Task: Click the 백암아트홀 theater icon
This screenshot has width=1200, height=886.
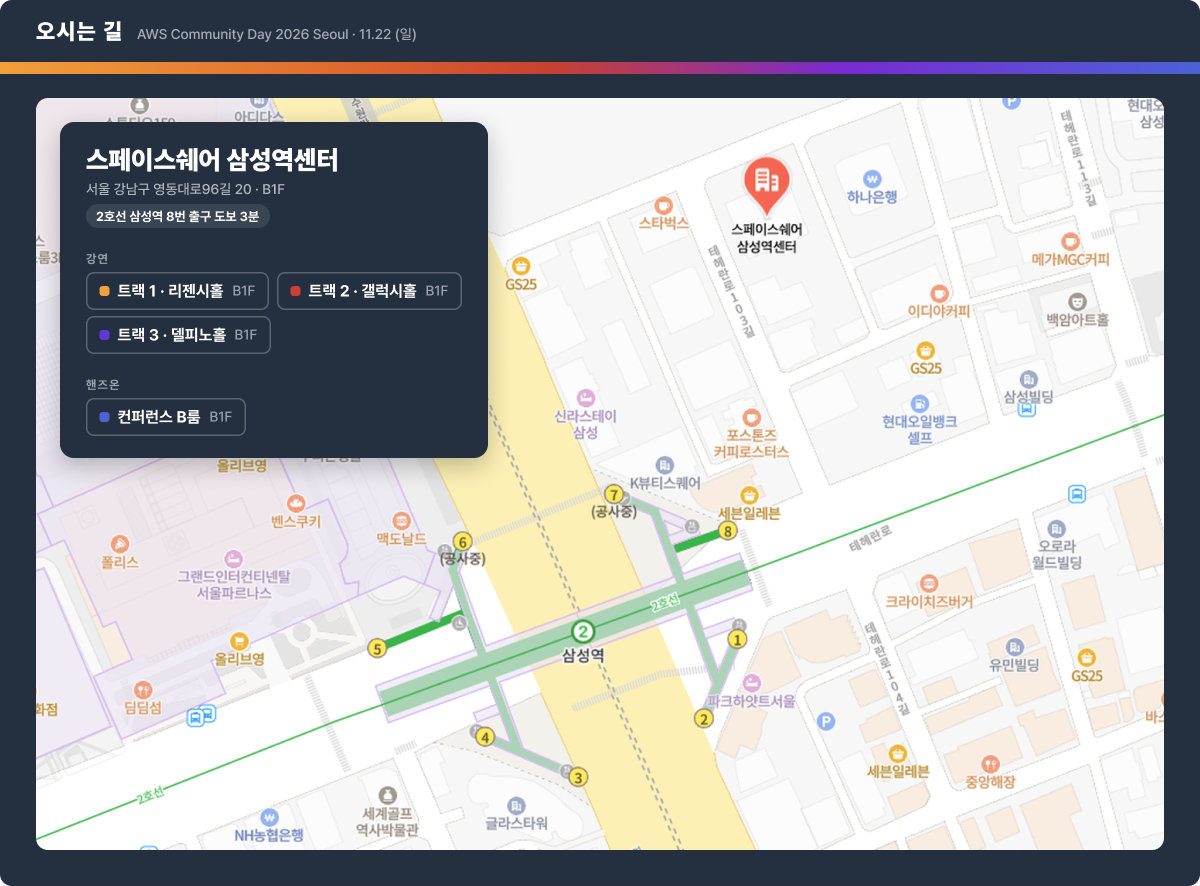Action: point(1077,301)
